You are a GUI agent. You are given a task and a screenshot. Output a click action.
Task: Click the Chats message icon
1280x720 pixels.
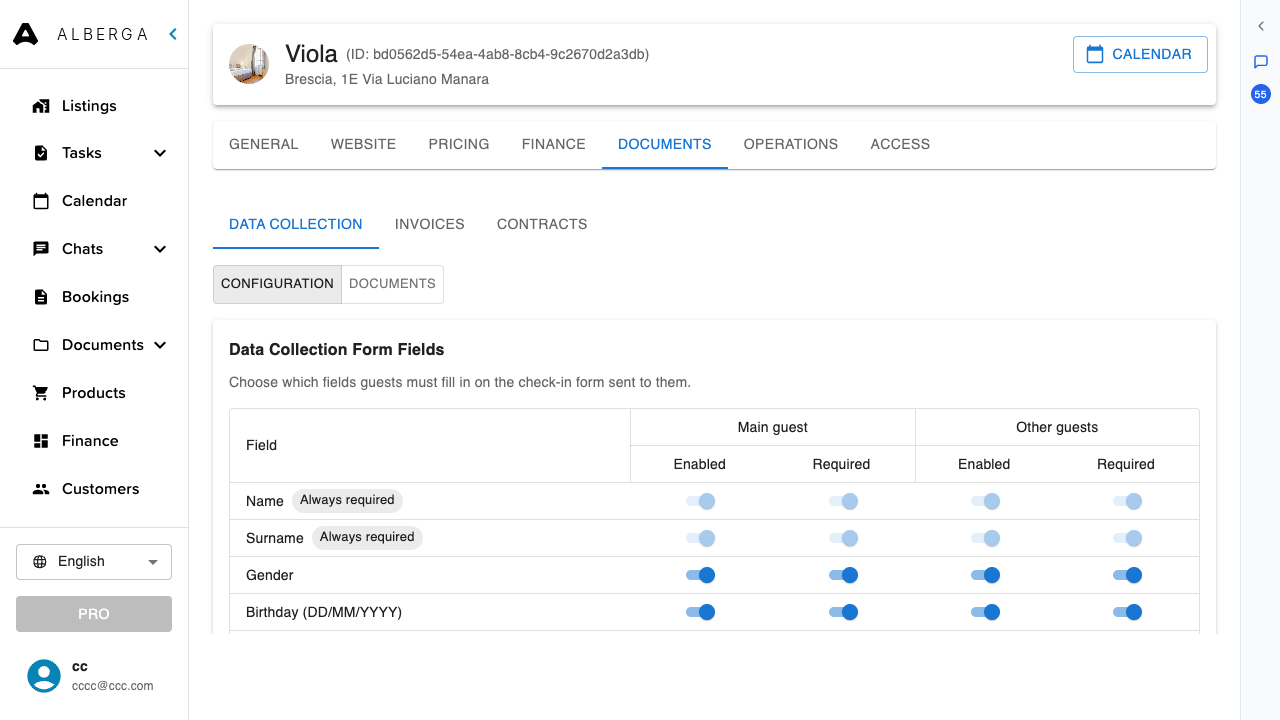pyautogui.click(x=41, y=249)
